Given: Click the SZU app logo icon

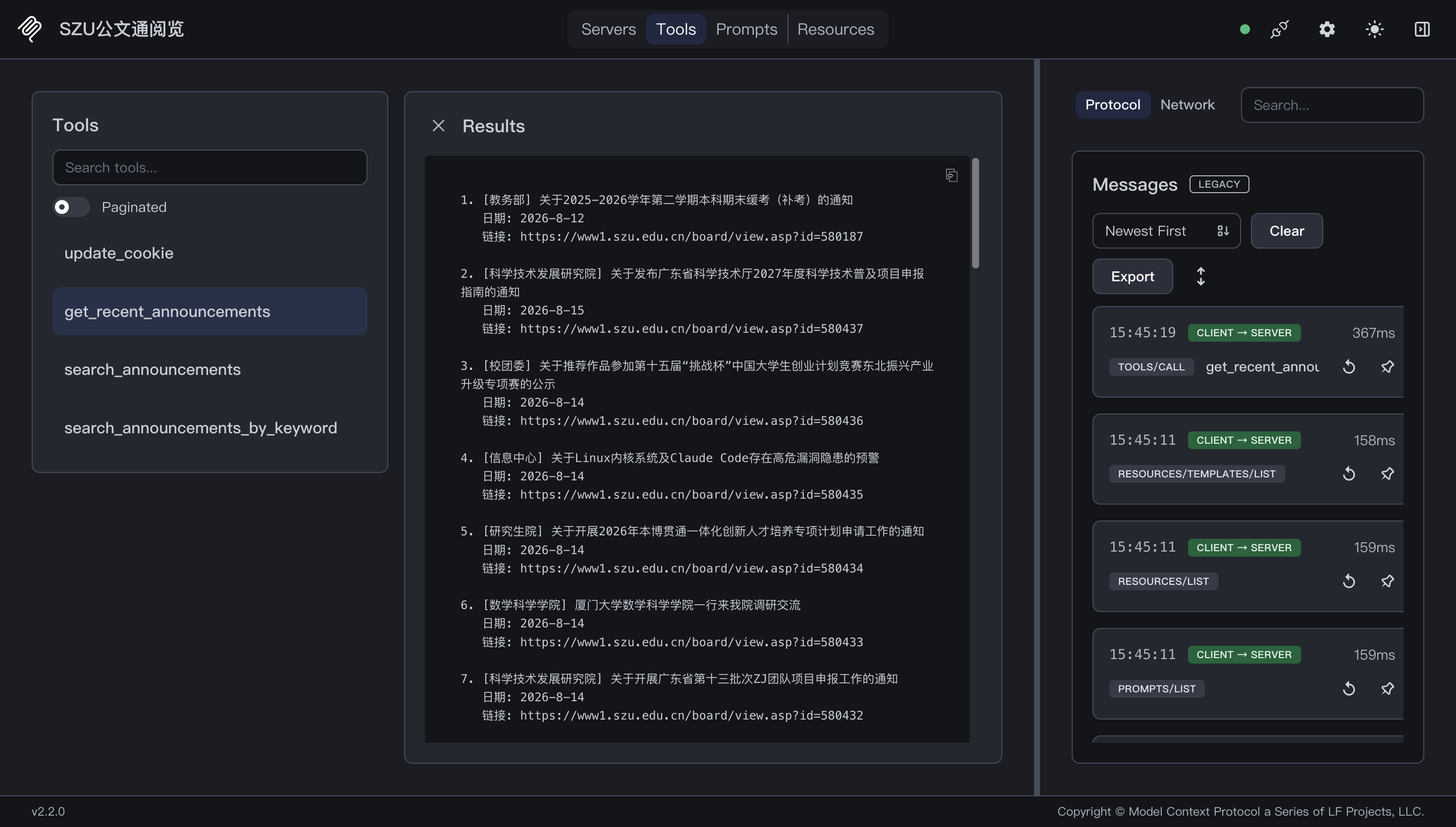Looking at the screenshot, I should pos(30,29).
